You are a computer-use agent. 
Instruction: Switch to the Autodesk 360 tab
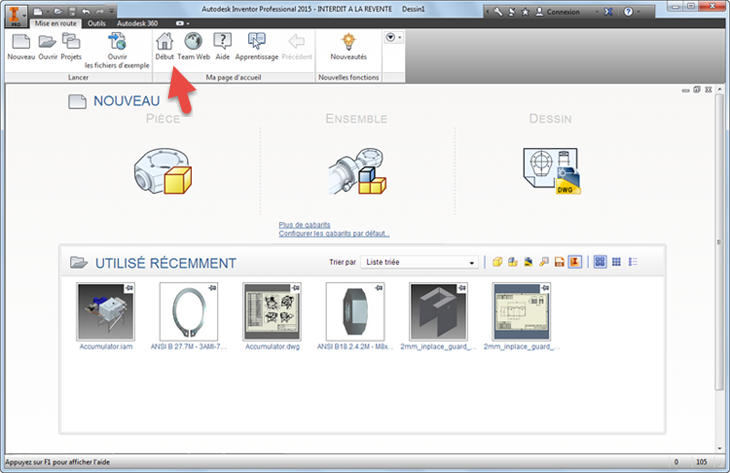137,23
